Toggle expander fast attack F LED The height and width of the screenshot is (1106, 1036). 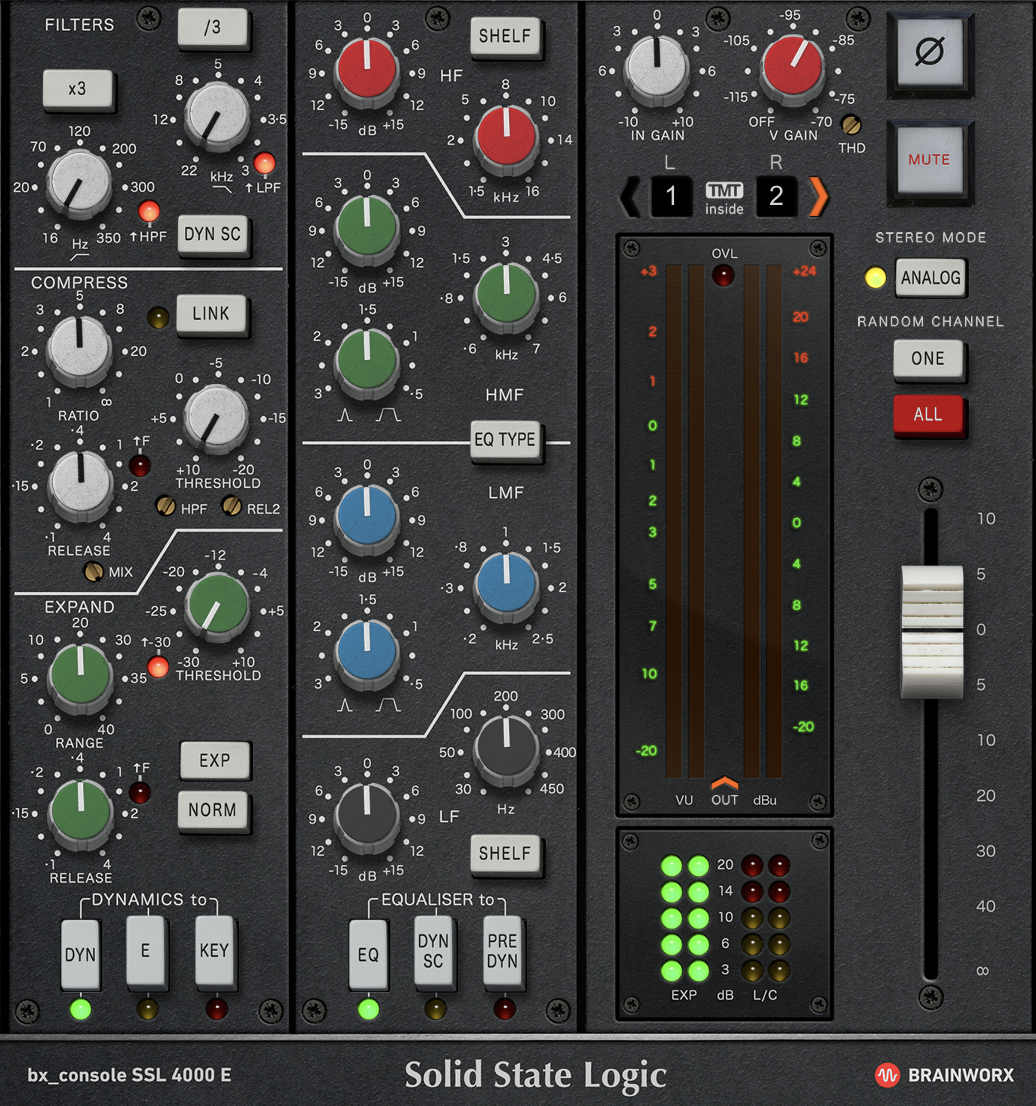pos(140,793)
